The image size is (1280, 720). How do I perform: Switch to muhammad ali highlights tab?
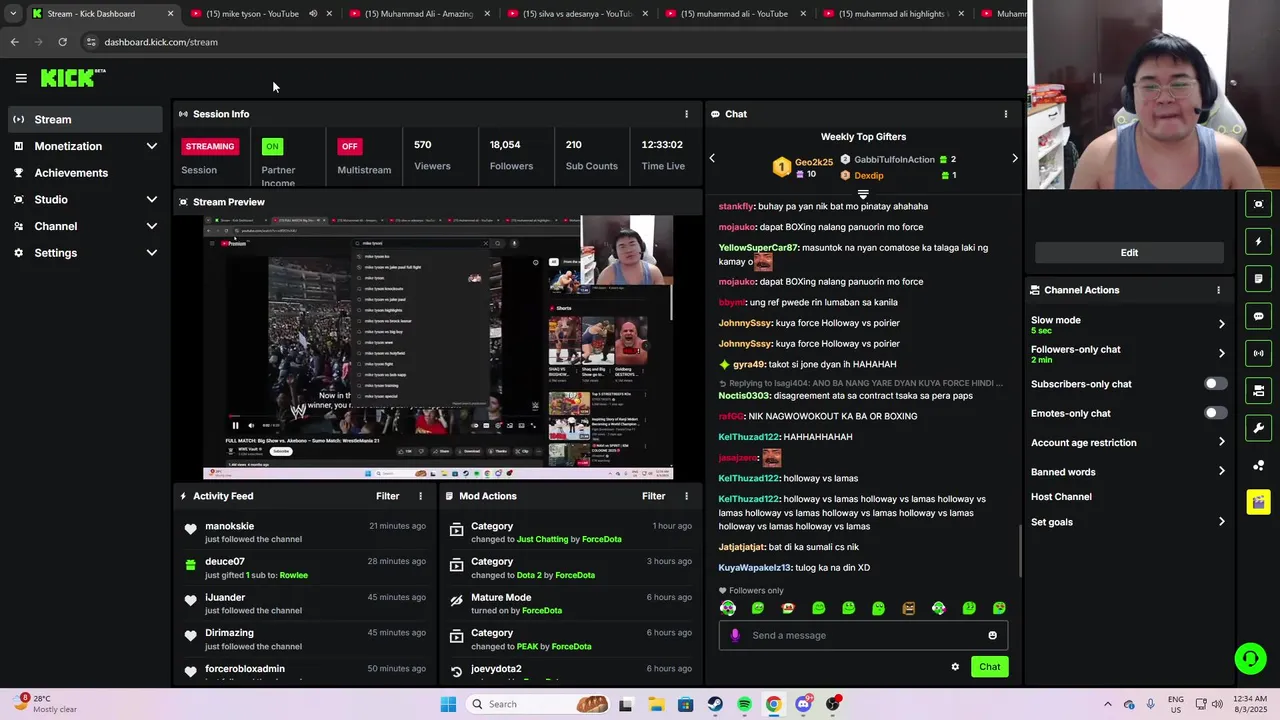[893, 14]
